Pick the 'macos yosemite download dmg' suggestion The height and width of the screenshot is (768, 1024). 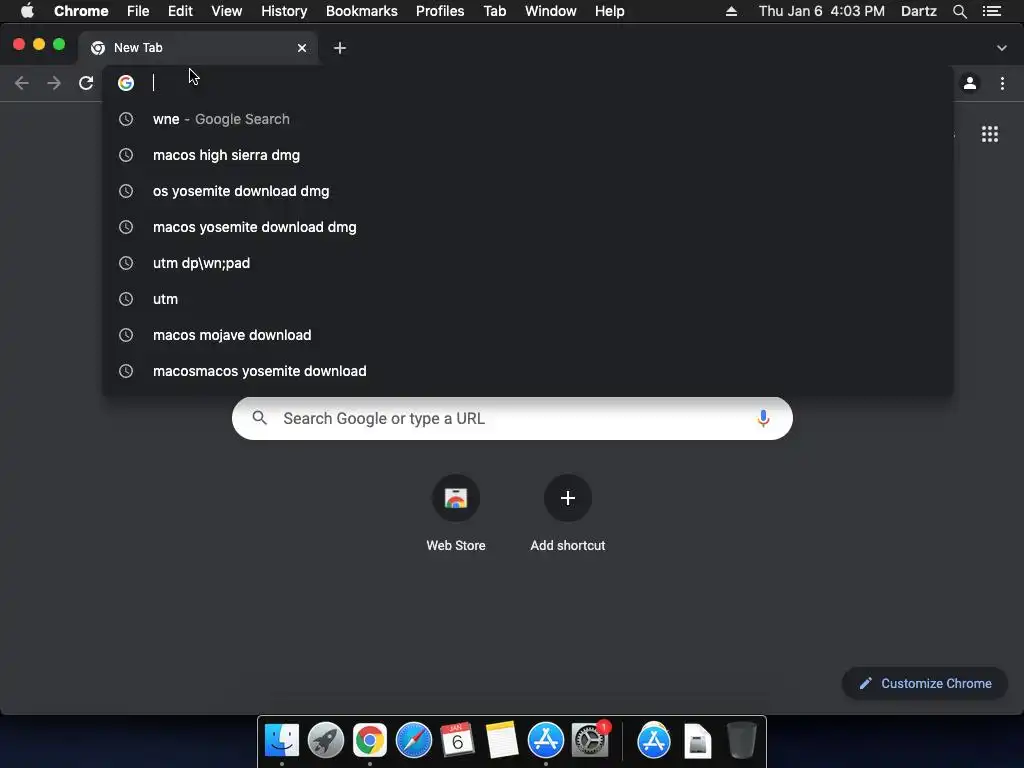528,227
